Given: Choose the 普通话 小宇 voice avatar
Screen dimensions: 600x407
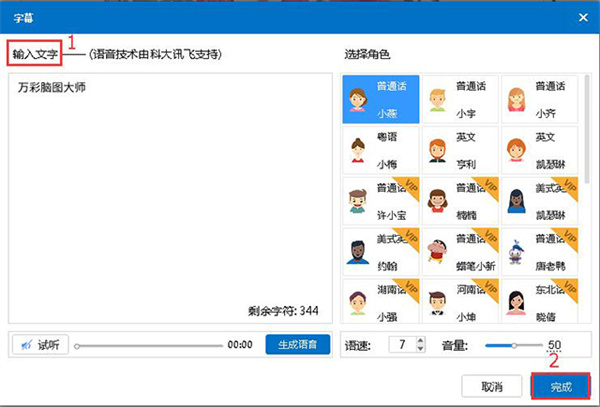Looking at the screenshot, I should tap(460, 99).
